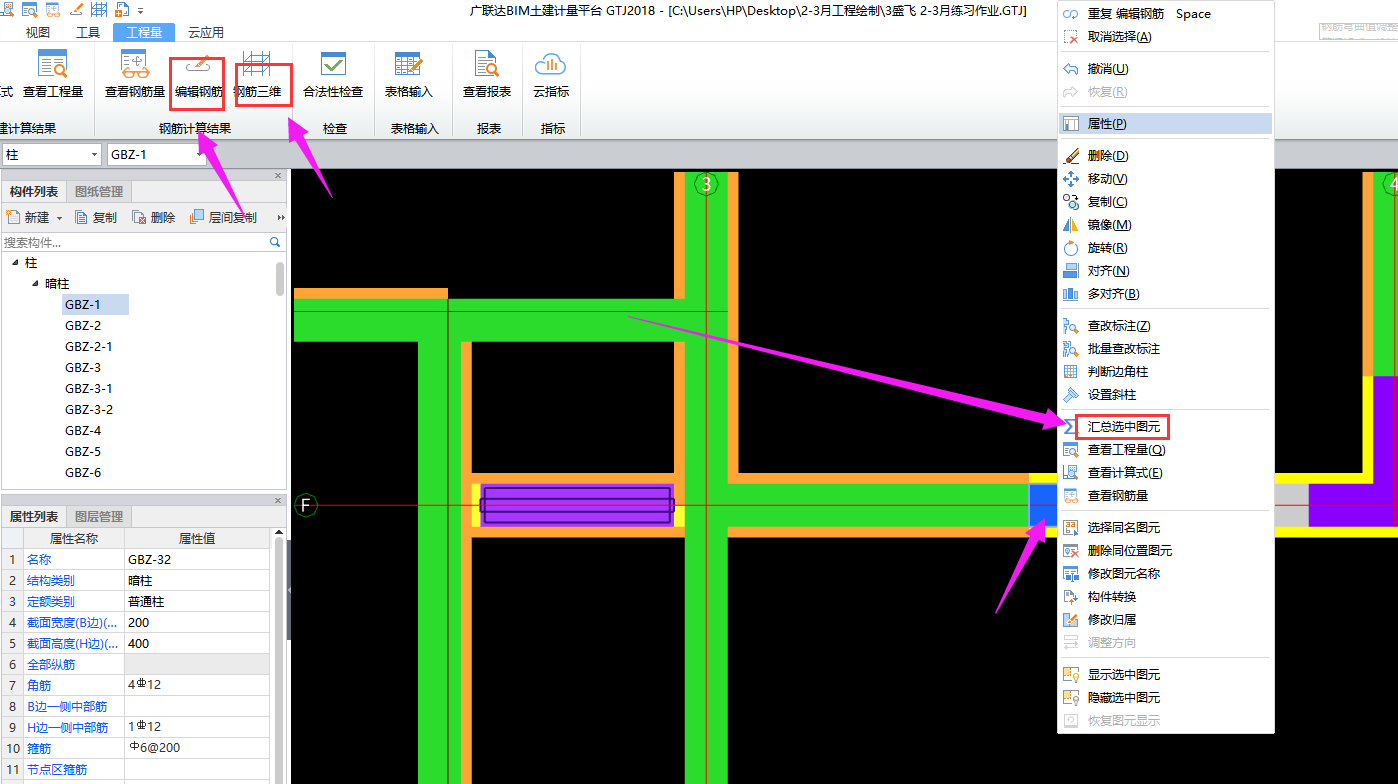The image size is (1398, 784).
Task: Expand the component toolbar overflow chevron
Action: coord(281,217)
